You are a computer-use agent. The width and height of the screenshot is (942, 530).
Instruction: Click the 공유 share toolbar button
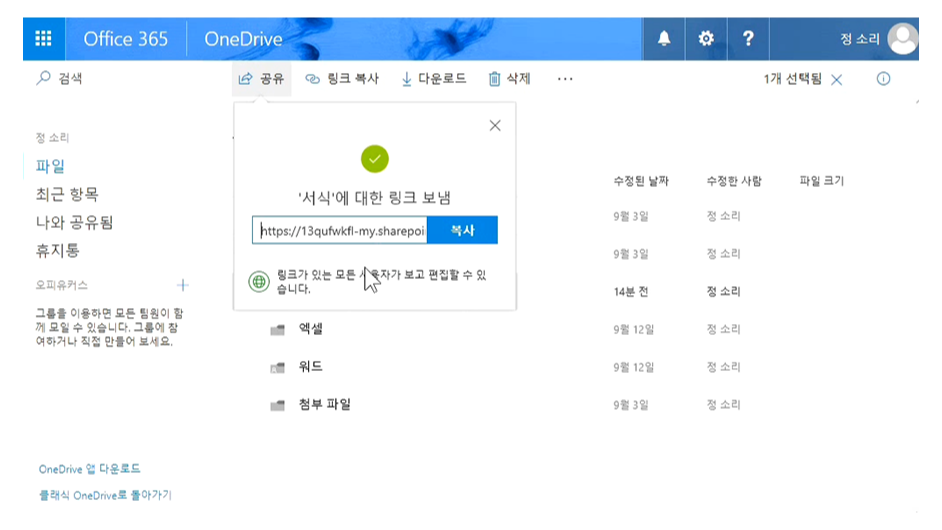pos(262,79)
